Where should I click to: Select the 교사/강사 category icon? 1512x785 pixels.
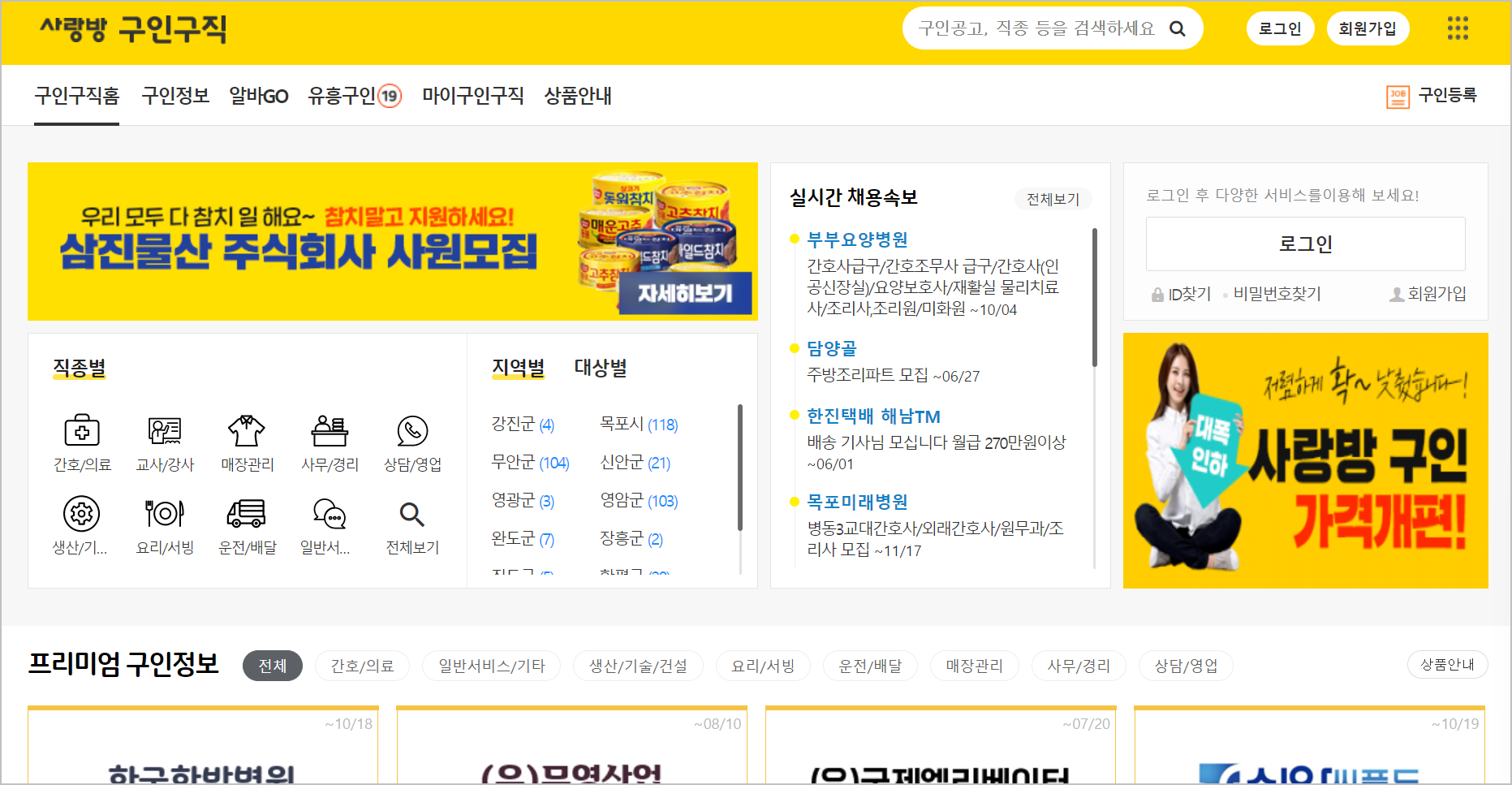pyautogui.click(x=165, y=430)
